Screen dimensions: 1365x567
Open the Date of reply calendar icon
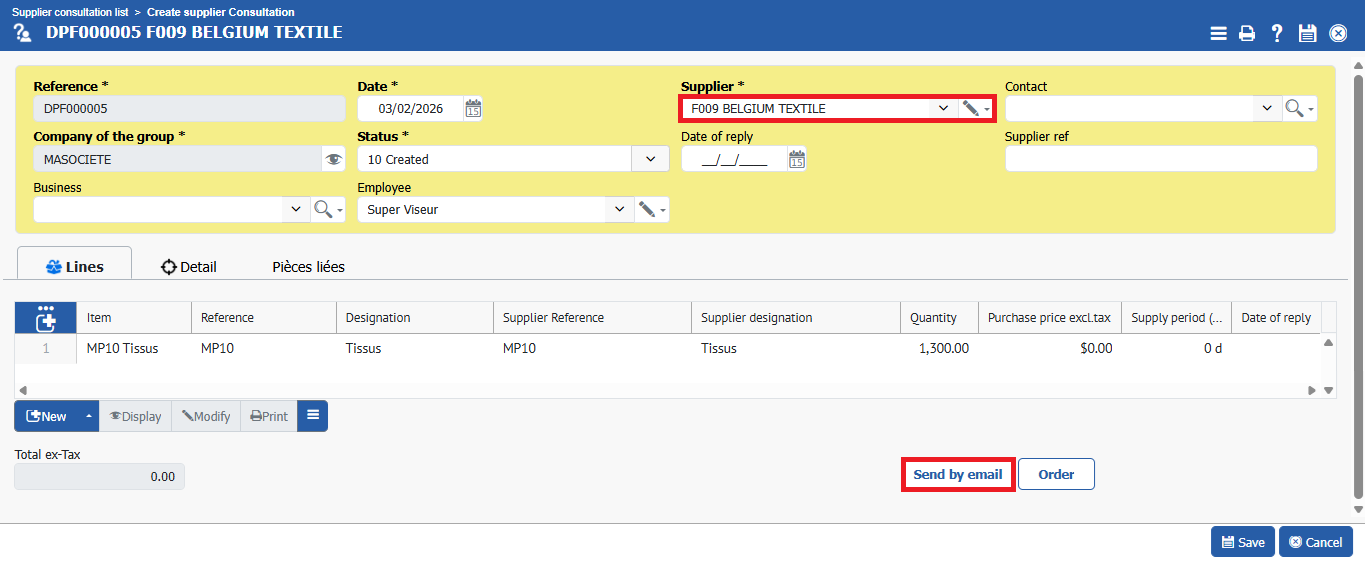(797, 159)
